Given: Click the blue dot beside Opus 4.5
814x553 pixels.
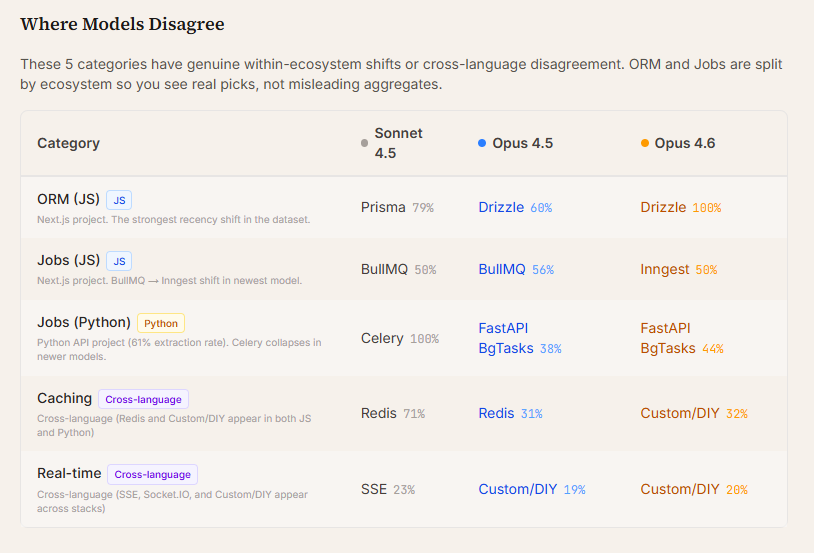Looking at the screenshot, I should 482,143.
